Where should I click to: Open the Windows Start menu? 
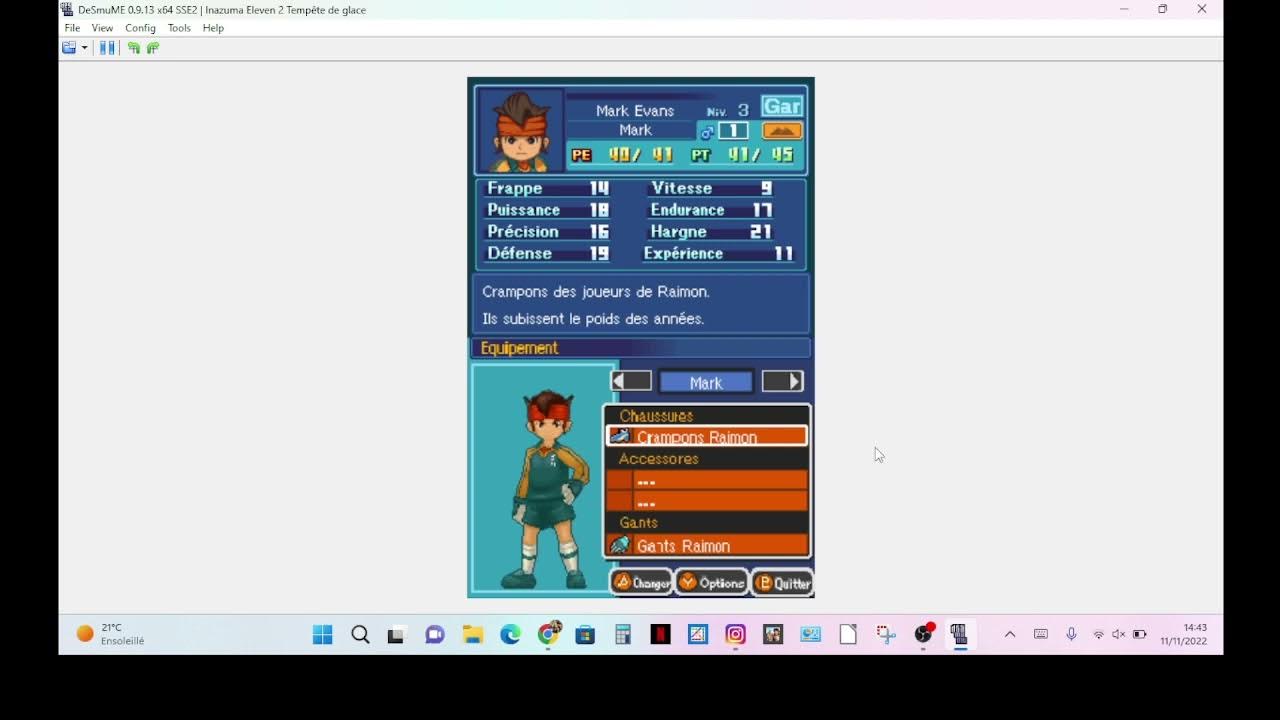[x=322, y=634]
